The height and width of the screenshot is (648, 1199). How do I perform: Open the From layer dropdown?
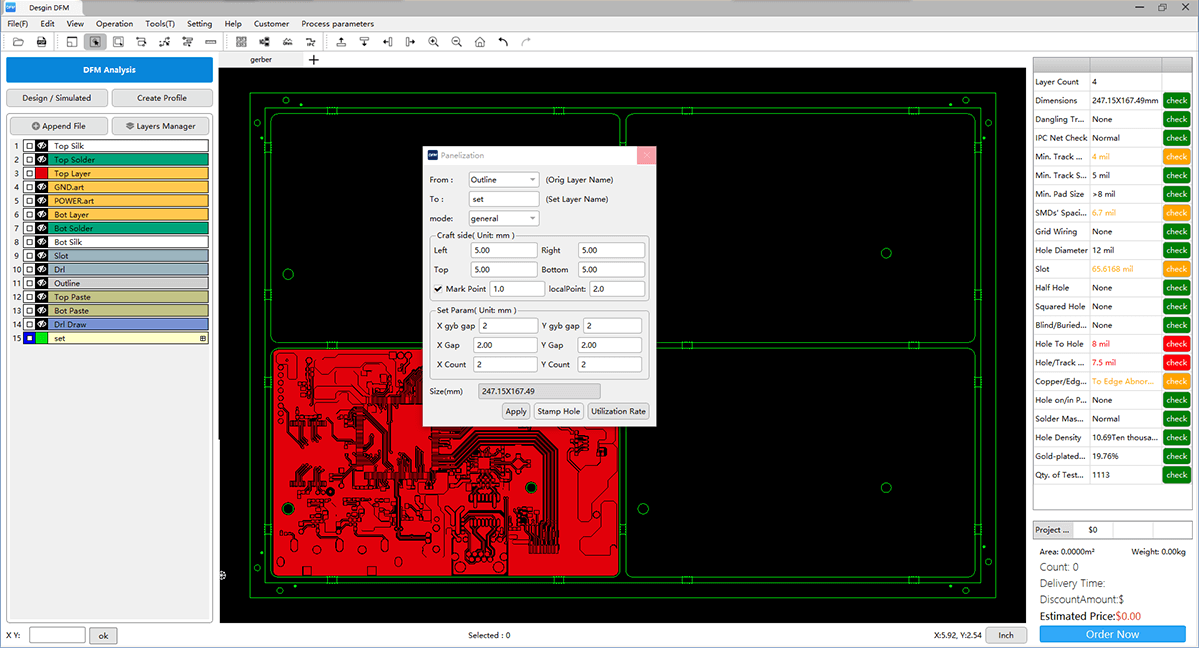[504, 180]
